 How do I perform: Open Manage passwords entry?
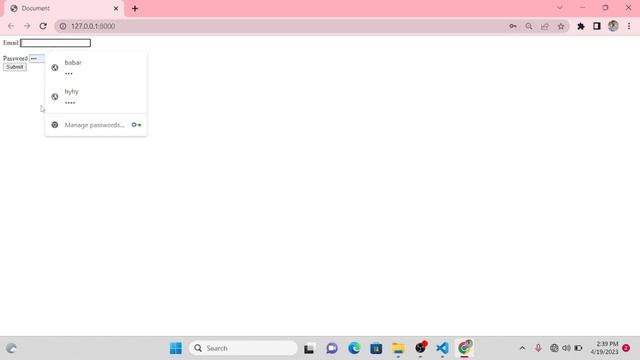point(96,125)
